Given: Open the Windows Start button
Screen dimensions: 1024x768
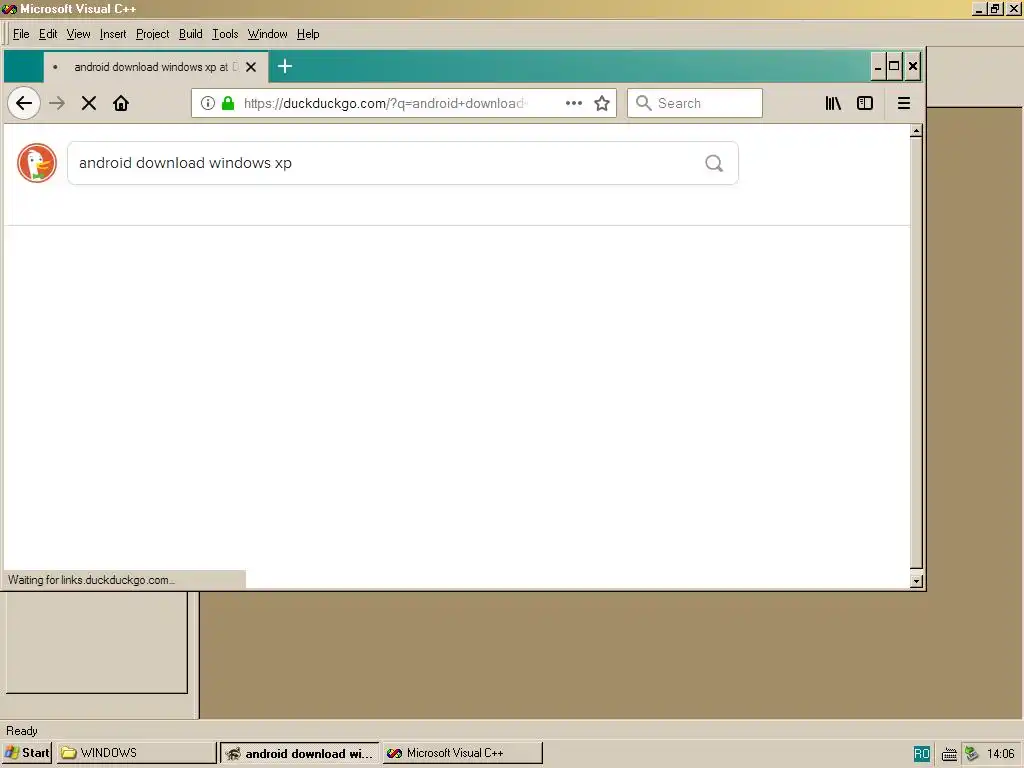Looking at the screenshot, I should coord(27,753).
